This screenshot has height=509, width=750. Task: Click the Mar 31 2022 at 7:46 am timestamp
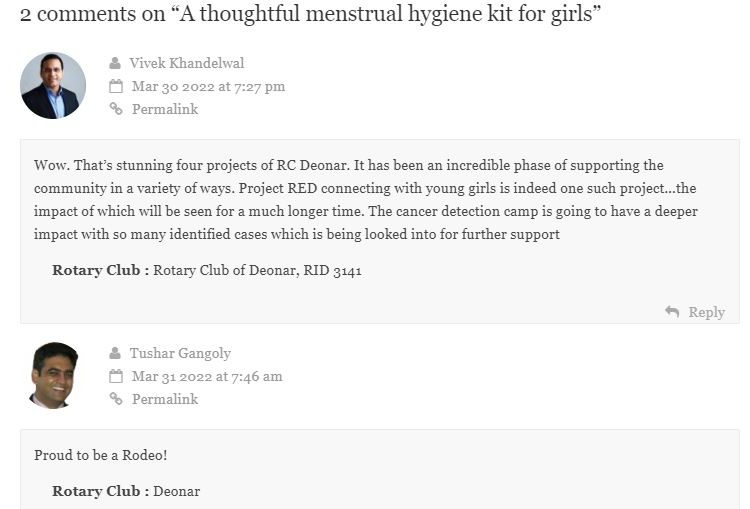[207, 376]
